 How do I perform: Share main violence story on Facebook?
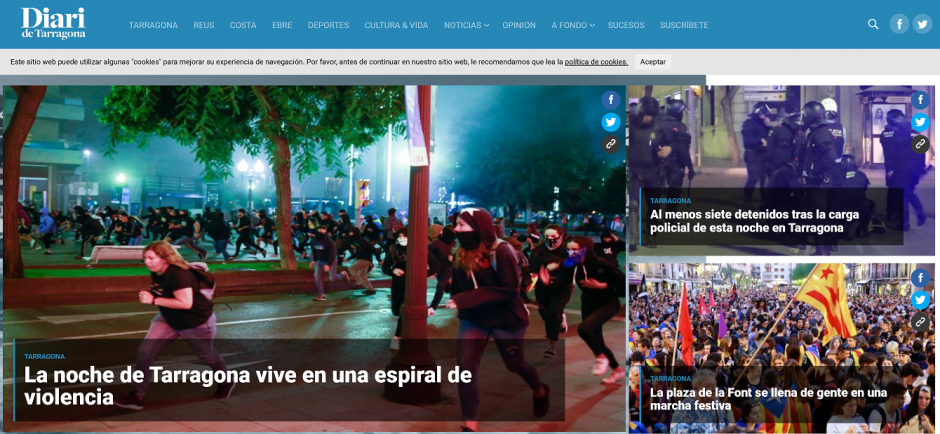(x=610, y=100)
